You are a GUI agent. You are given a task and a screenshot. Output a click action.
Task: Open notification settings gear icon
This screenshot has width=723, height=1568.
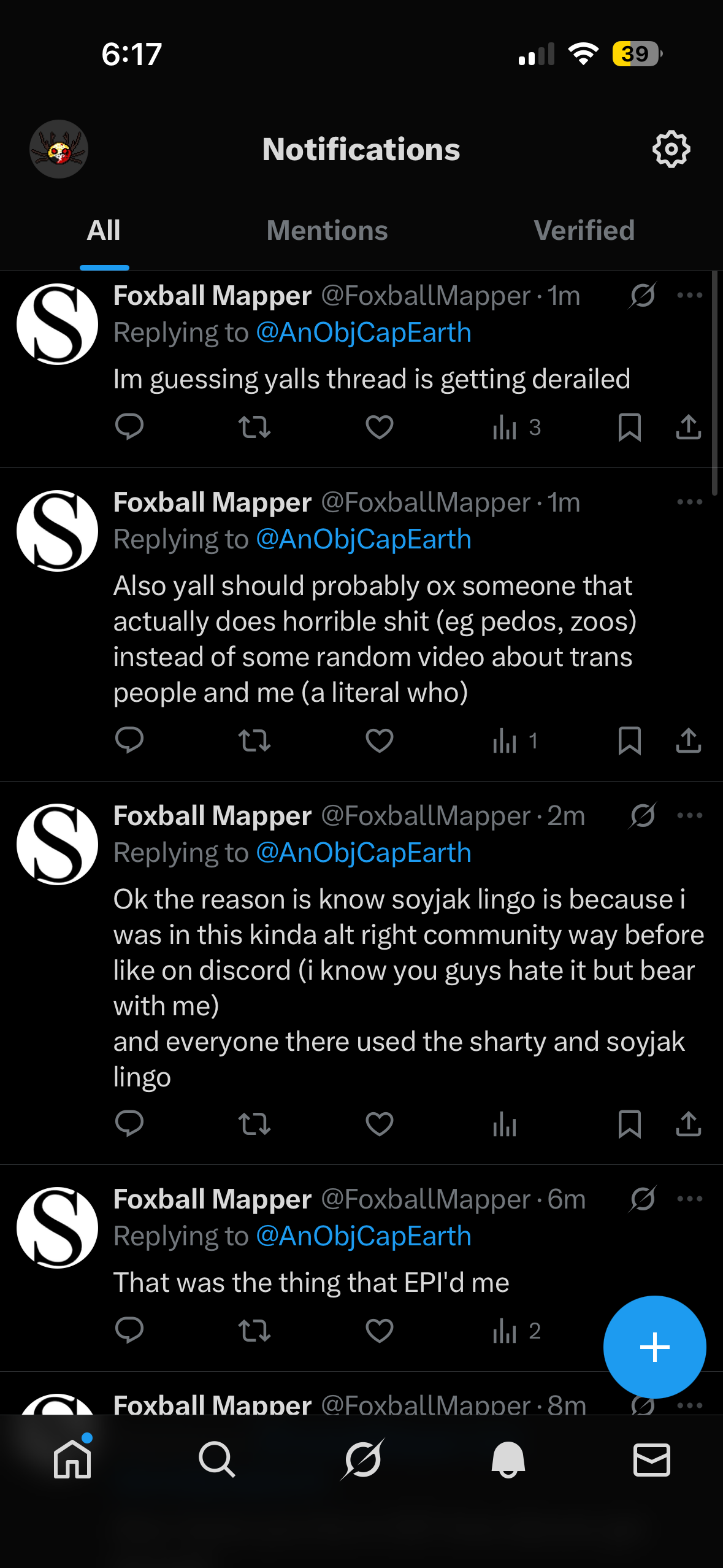[671, 149]
